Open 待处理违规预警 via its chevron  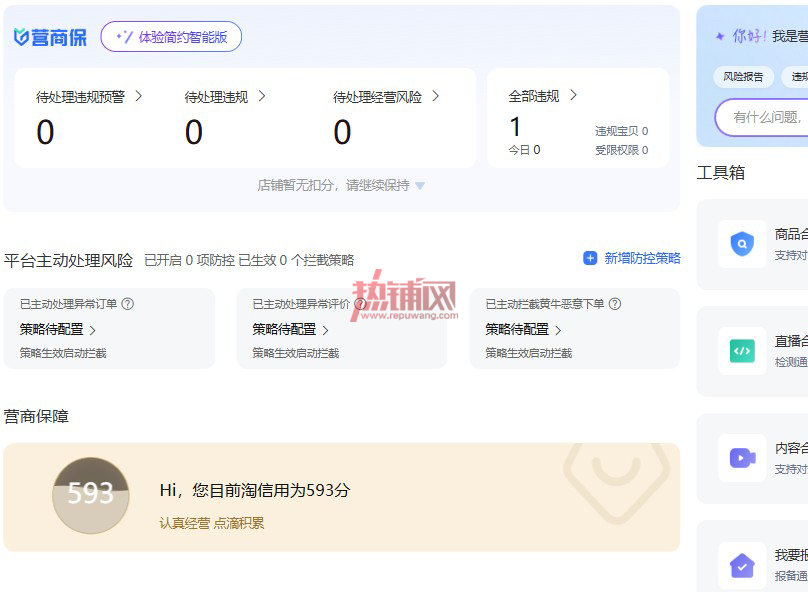pyautogui.click(x=138, y=96)
